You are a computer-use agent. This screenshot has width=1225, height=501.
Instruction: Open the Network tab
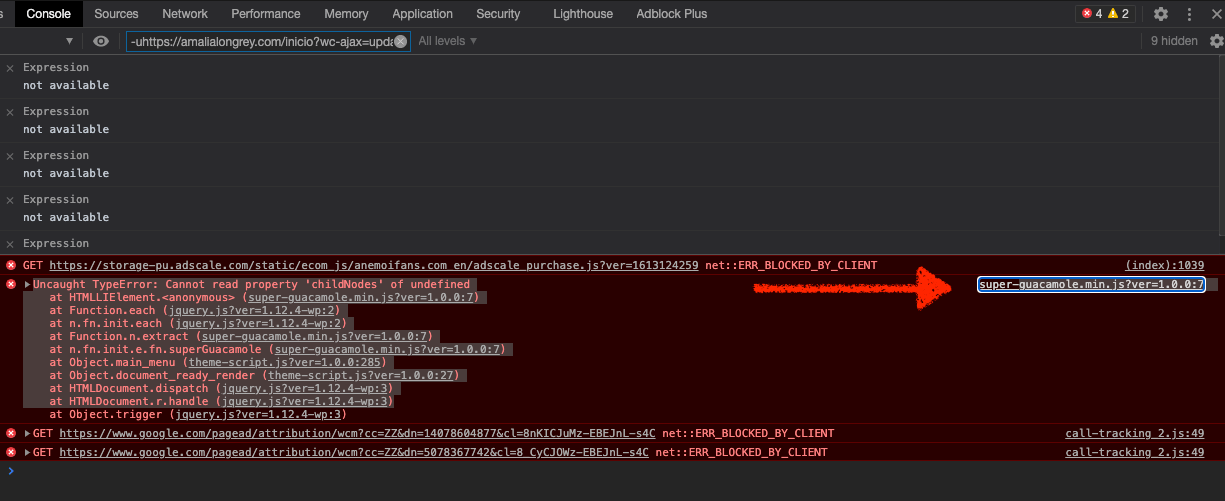coord(185,14)
